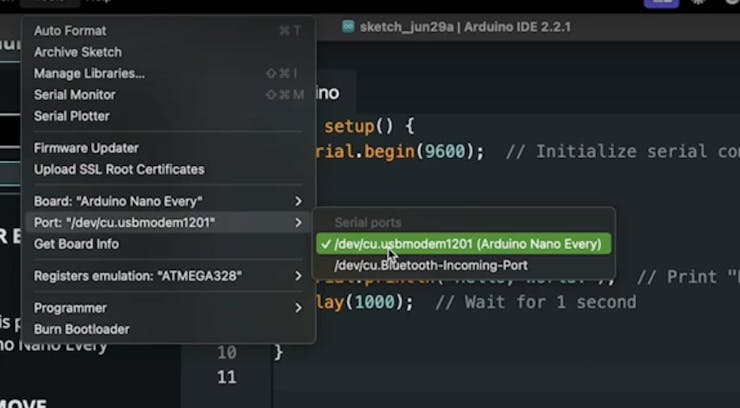Choose Upload SSL Root Certificates

click(x=168, y=169)
